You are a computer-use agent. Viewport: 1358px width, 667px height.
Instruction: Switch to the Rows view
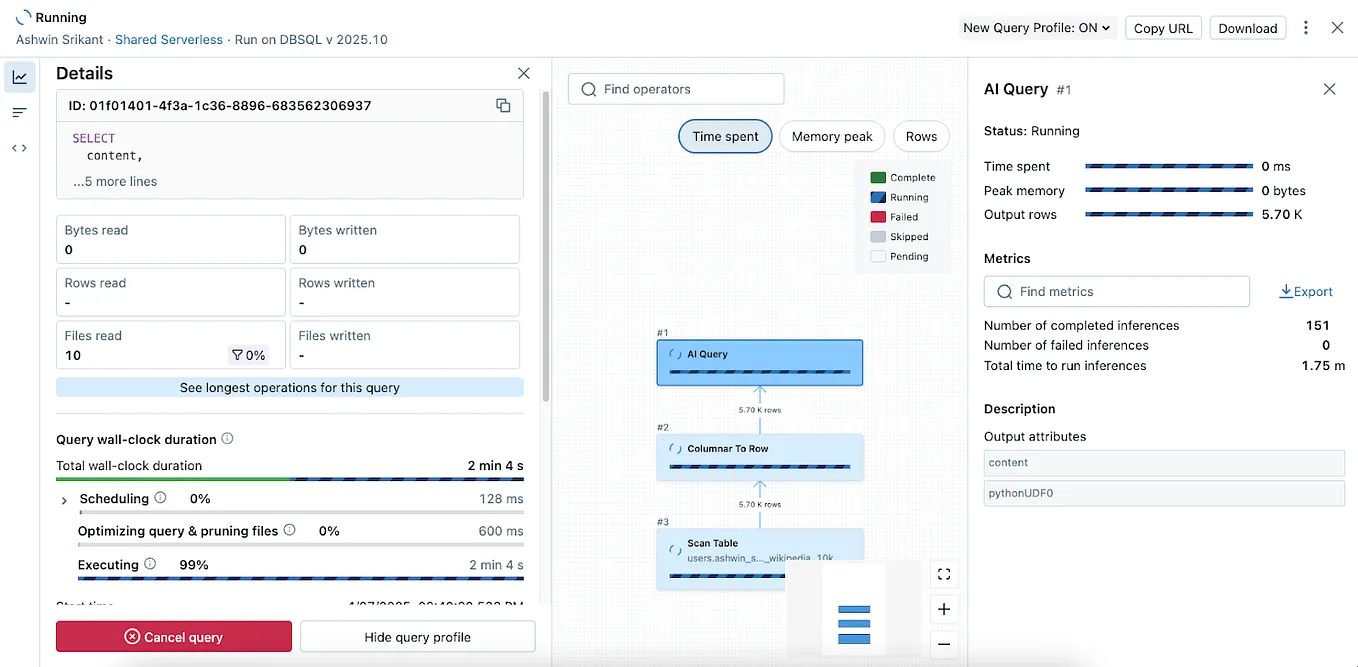[920, 136]
